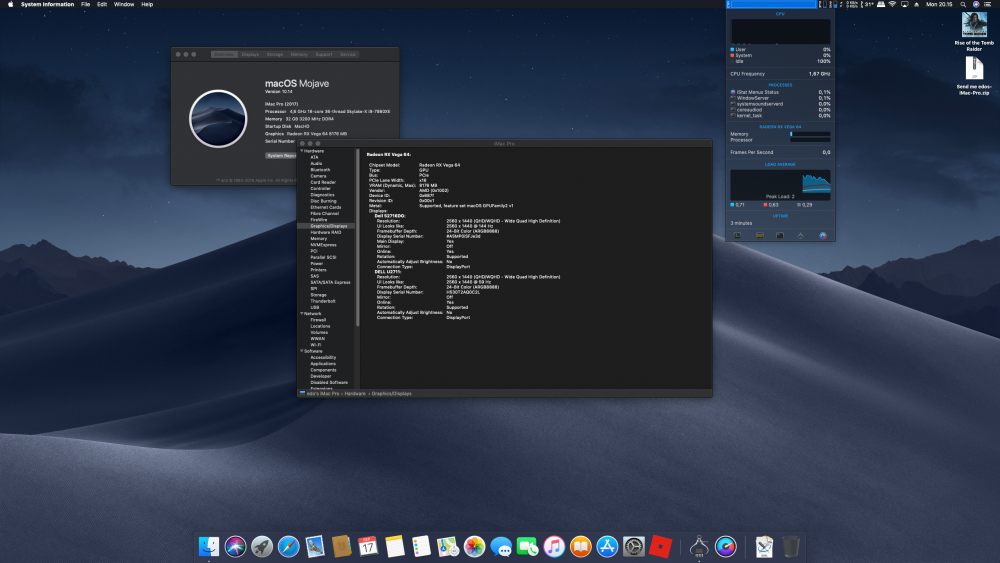Open Contacts book icon in Dock
Viewport: 1000px width, 563px height.
(x=342, y=546)
